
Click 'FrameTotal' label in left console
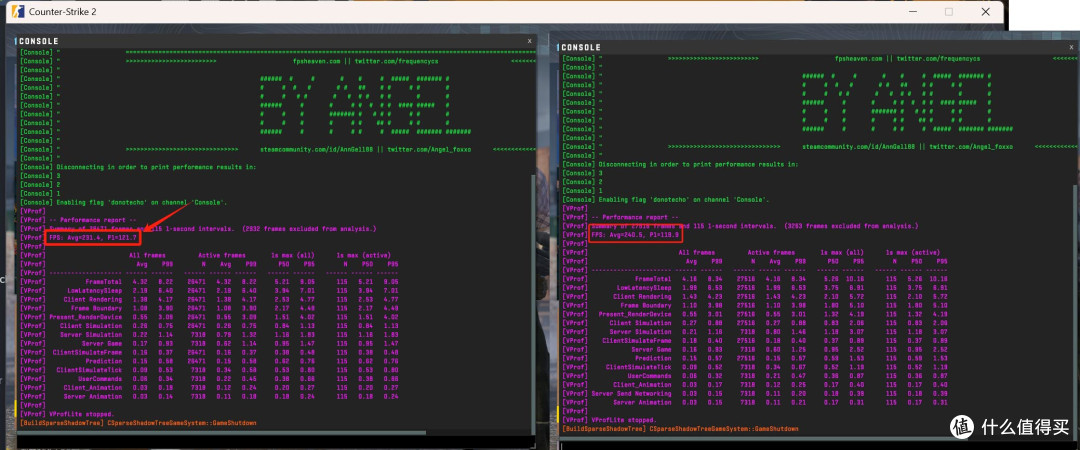(x=105, y=281)
